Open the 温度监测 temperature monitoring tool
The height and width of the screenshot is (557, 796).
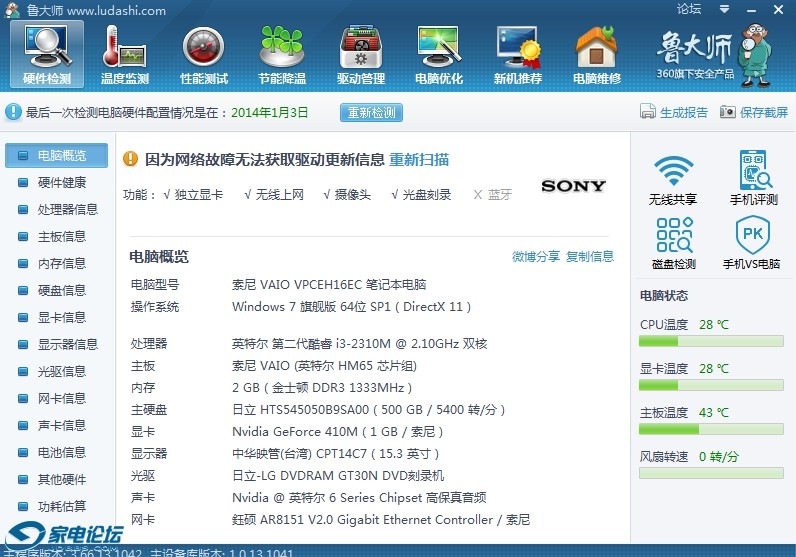(125, 54)
